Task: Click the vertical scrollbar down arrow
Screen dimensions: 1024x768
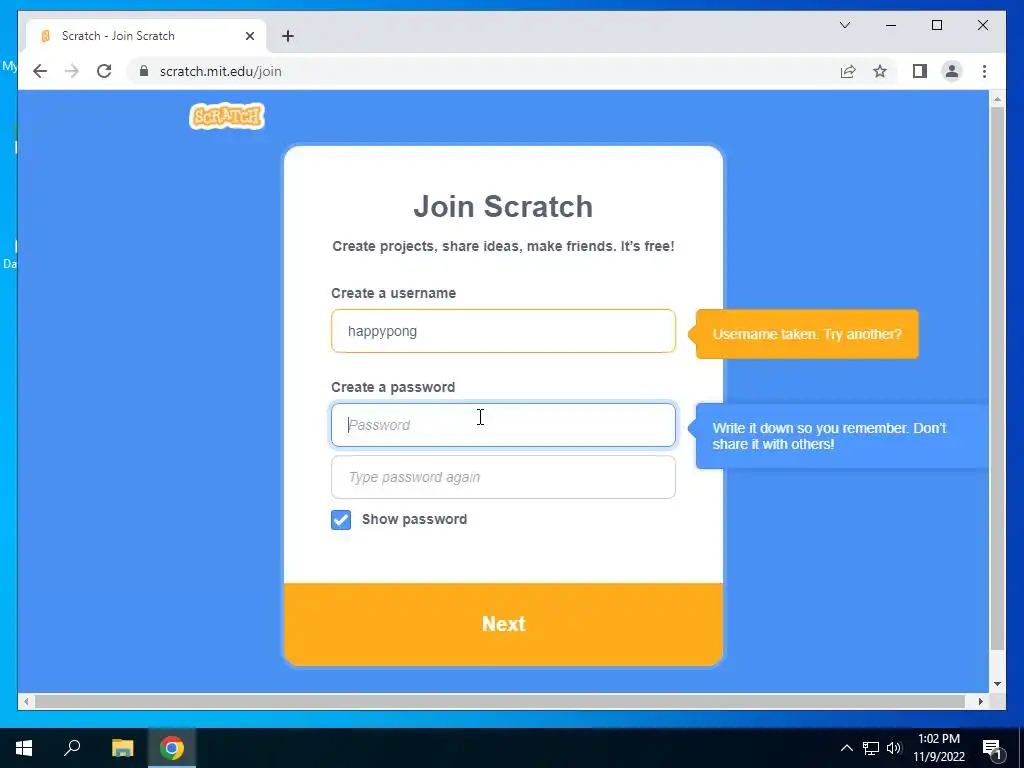Action: pyautogui.click(x=997, y=684)
